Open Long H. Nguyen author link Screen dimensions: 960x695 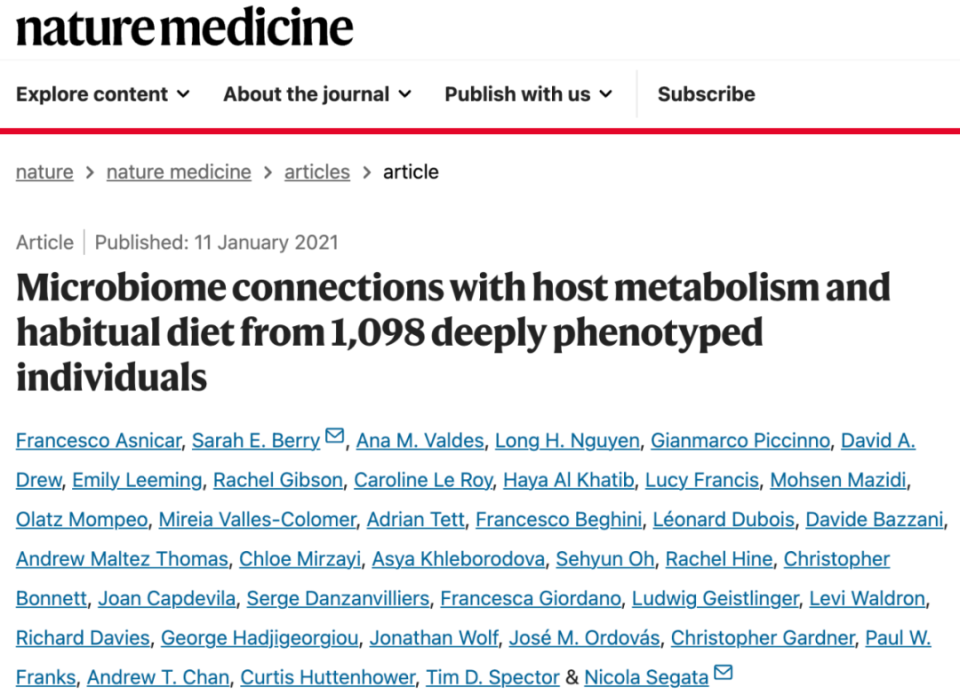tap(567, 440)
